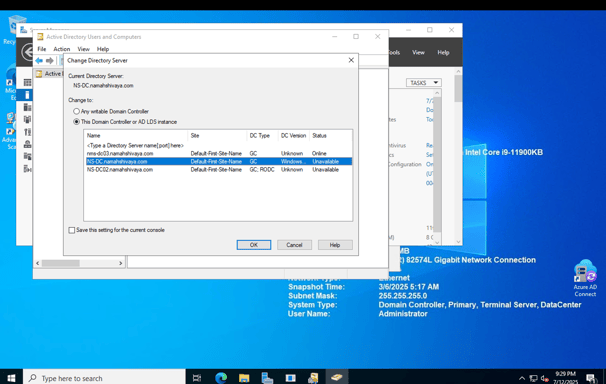The width and height of the screenshot is (606, 384).
Task: Open the Action menu
Action: (x=61, y=49)
